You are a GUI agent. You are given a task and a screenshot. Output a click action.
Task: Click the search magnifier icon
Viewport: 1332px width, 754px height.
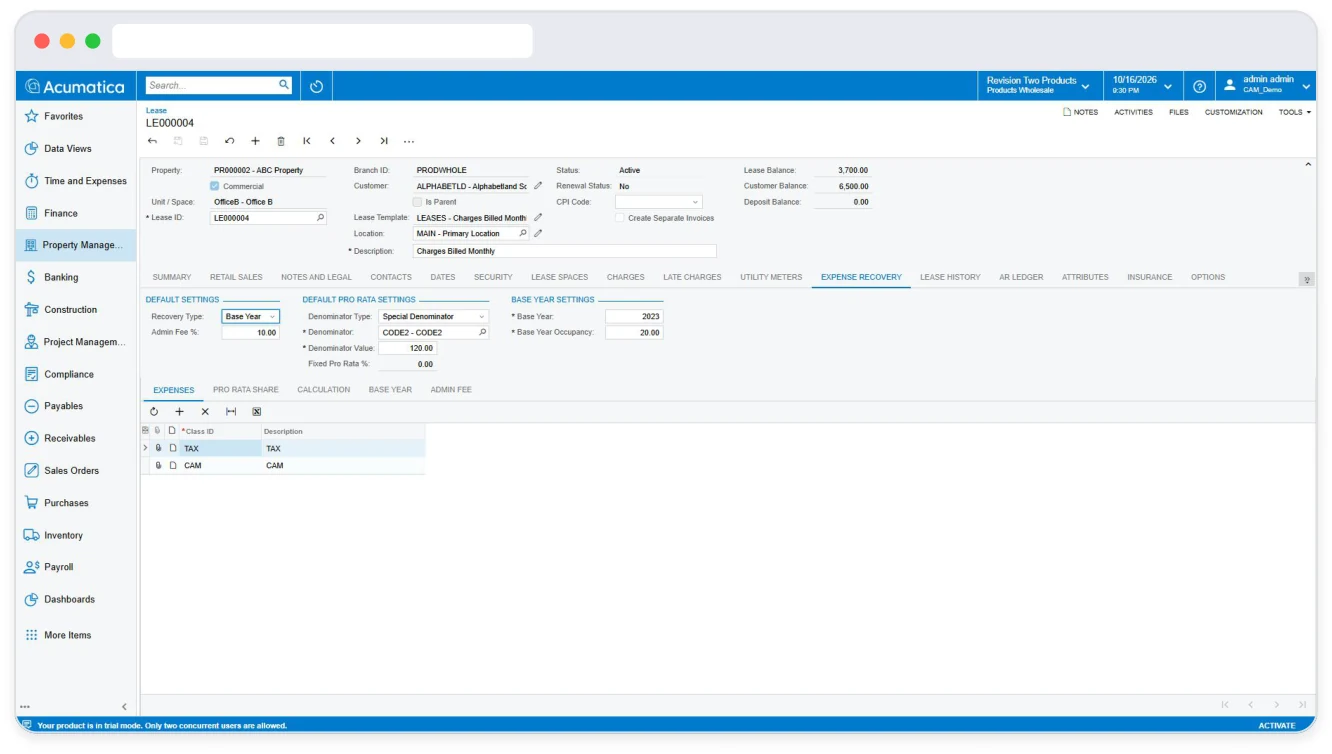point(284,85)
